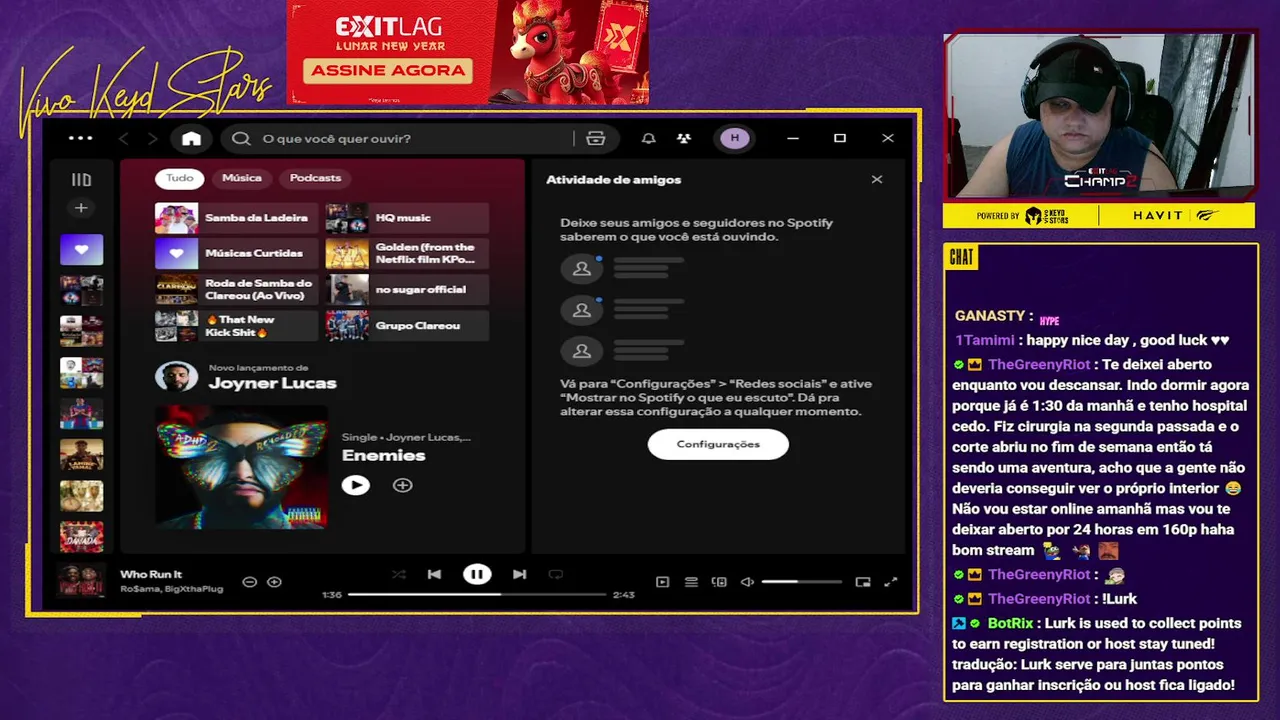
Task: Click track duration '2:43'
Action: pos(623,595)
